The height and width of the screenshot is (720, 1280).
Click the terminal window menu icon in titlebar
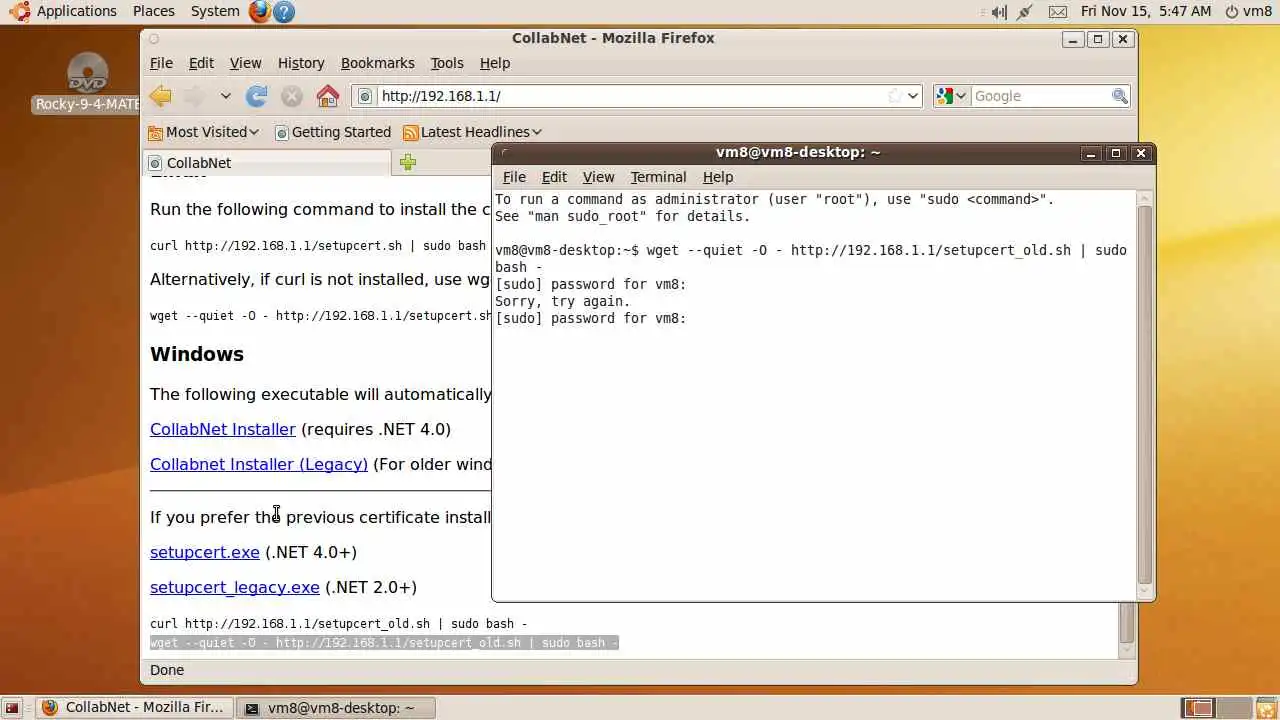505,153
